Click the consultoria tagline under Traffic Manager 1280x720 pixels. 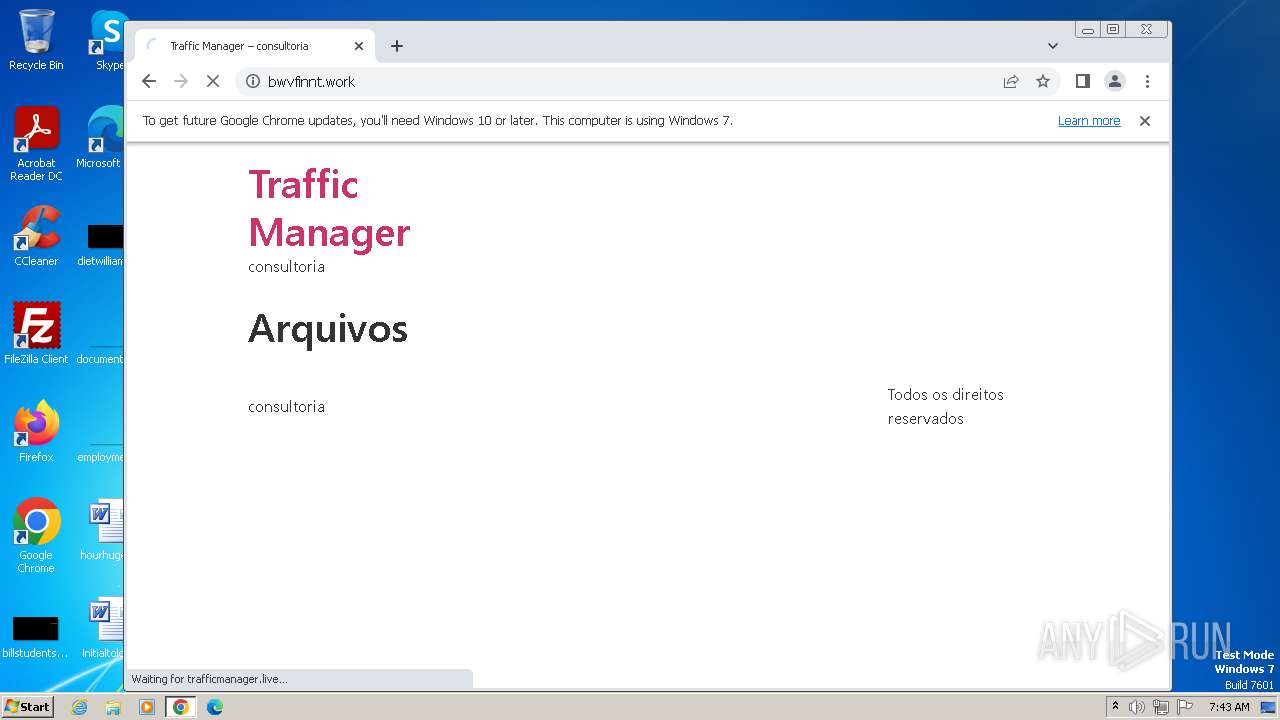pyautogui.click(x=286, y=267)
